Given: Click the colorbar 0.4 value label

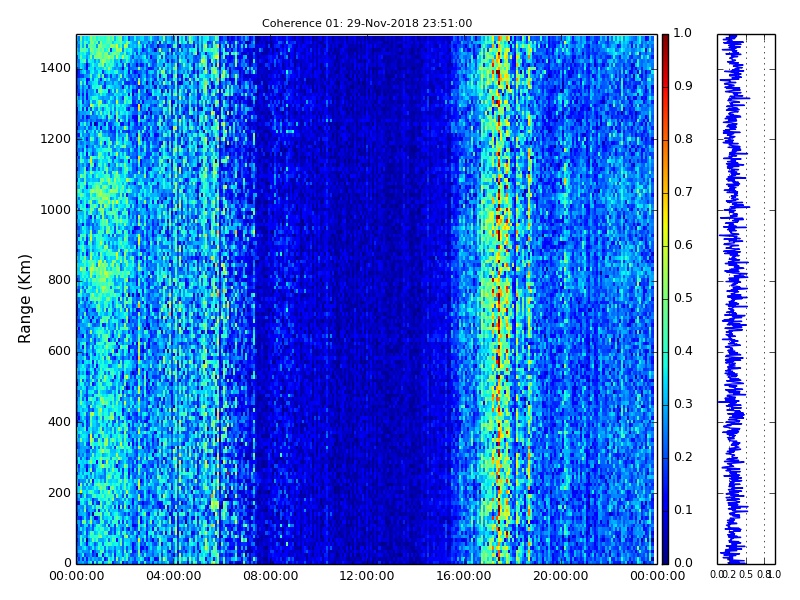Looking at the screenshot, I should pos(683,351).
